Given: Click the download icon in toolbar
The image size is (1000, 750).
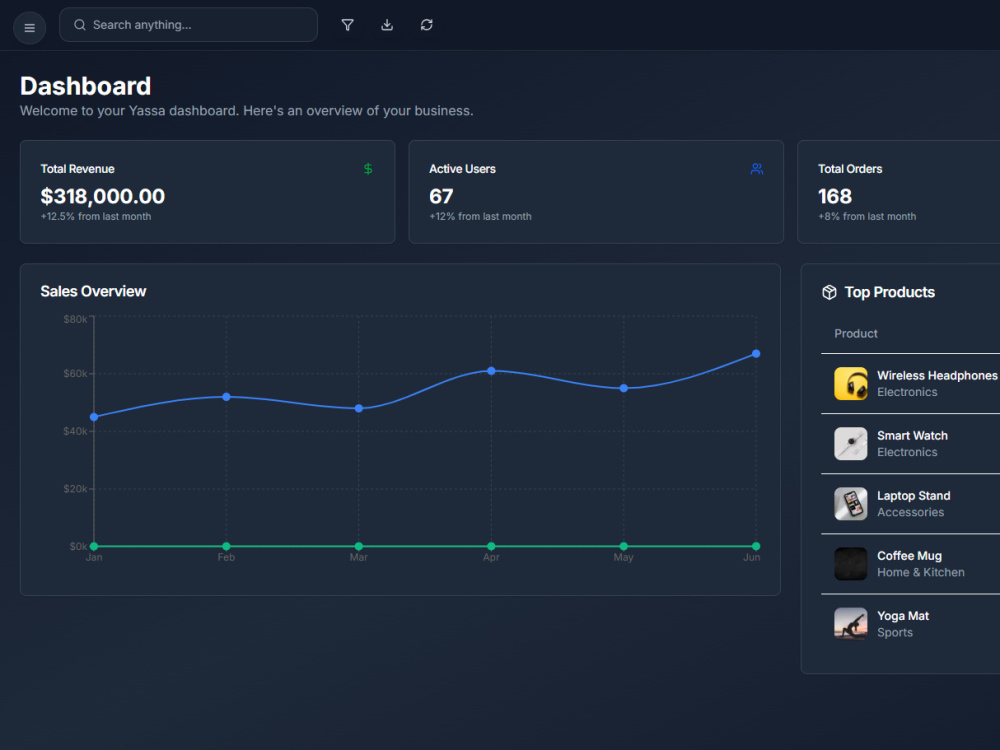Looking at the screenshot, I should point(387,25).
